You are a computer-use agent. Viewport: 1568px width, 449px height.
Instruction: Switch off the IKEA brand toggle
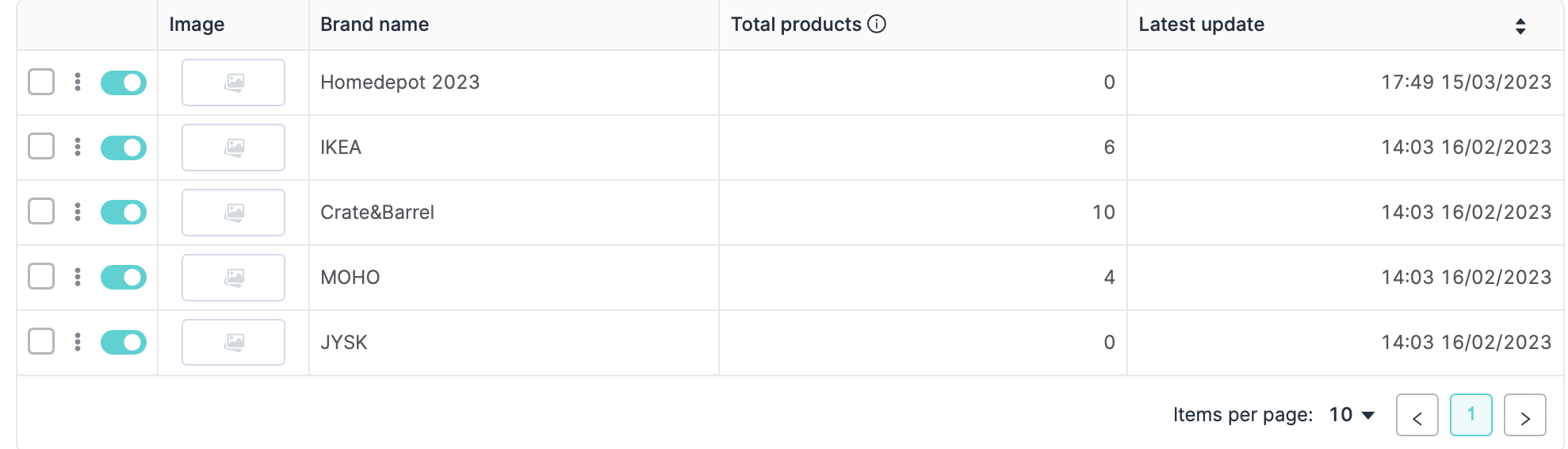click(124, 148)
